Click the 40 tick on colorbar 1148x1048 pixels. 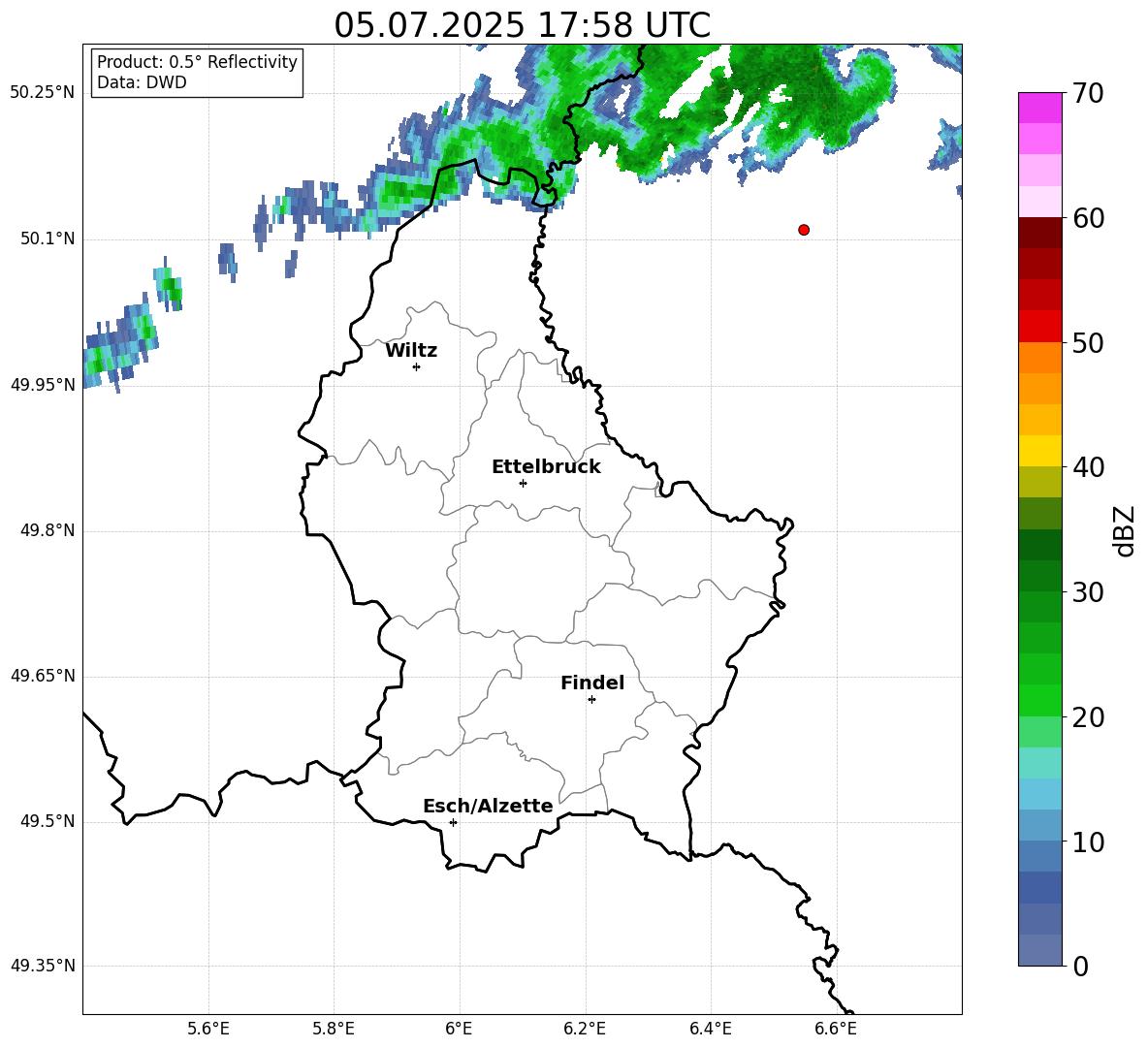(x=1088, y=467)
